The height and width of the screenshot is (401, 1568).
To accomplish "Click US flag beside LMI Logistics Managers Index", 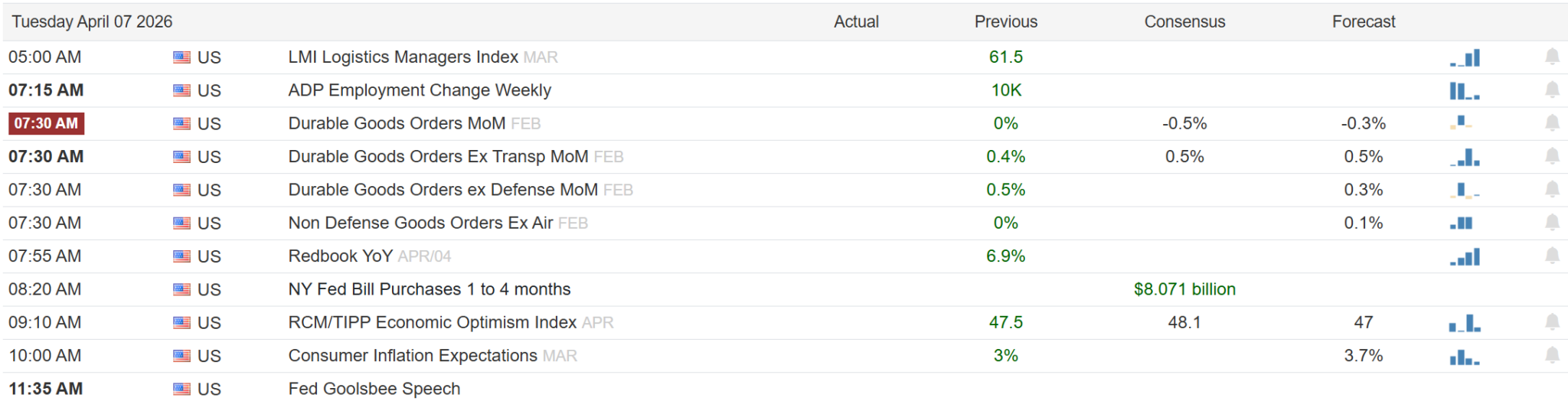I will [x=181, y=57].
